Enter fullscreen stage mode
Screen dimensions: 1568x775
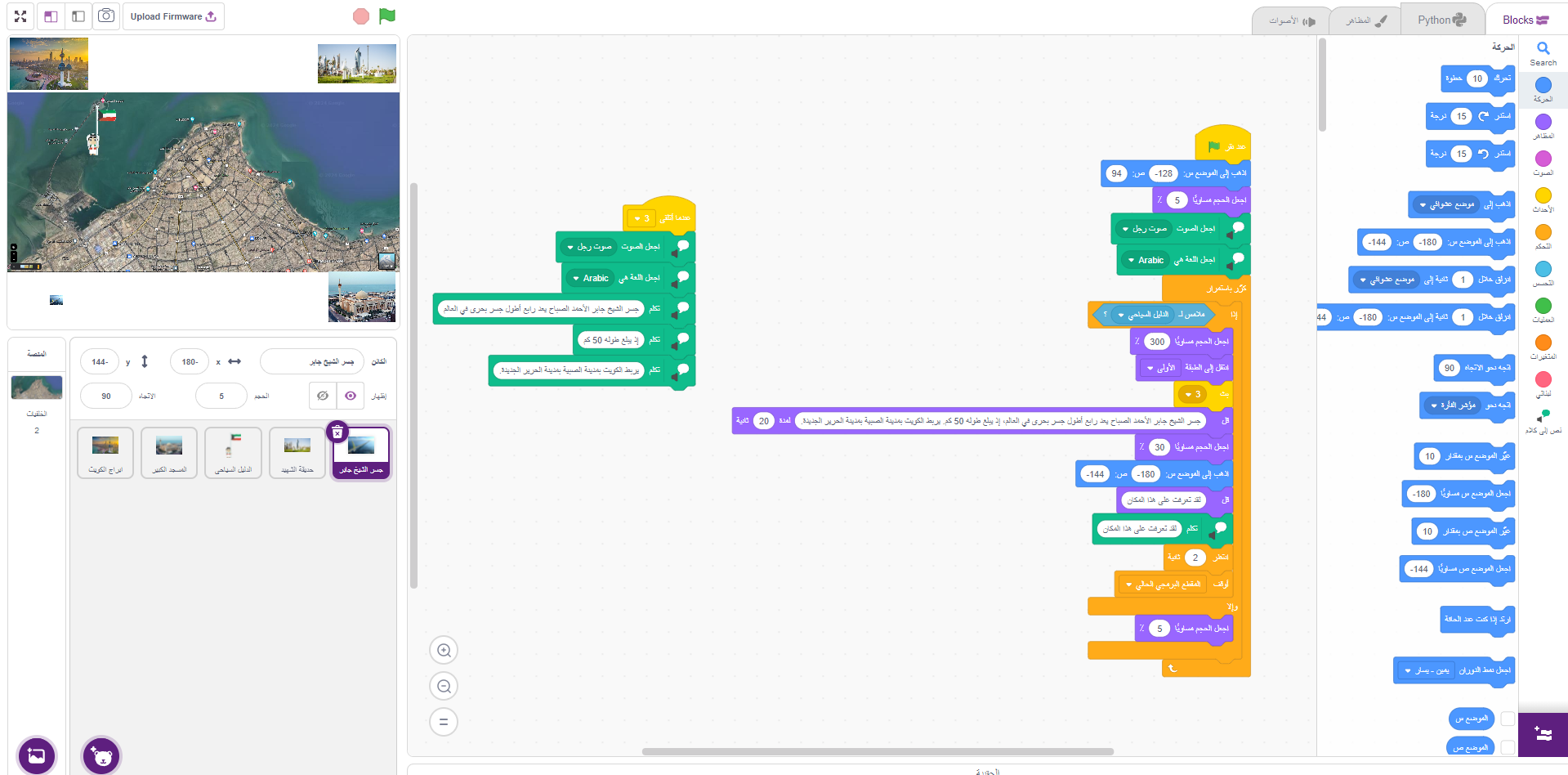point(20,16)
